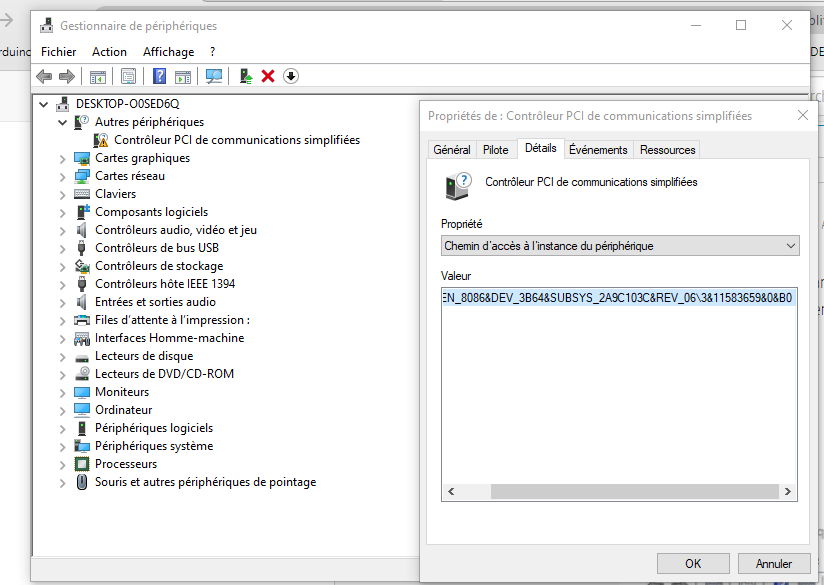This screenshot has width=824, height=585.
Task: Click the Disable device toolbar icon
Action: click(291, 76)
